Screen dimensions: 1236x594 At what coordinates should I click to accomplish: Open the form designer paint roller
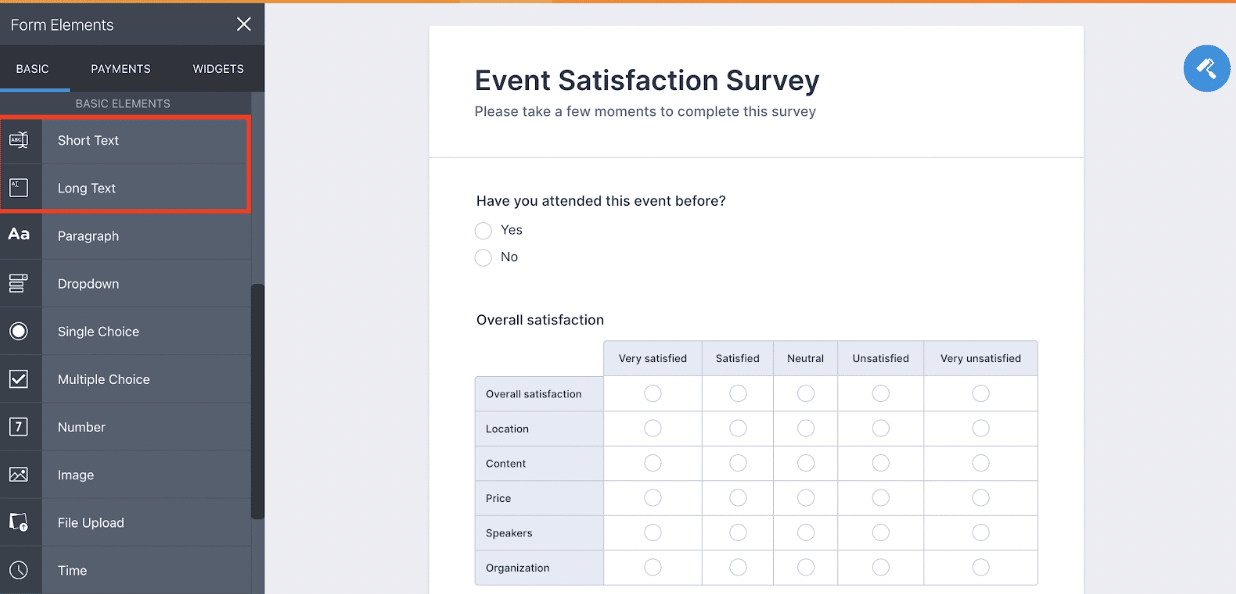1206,68
